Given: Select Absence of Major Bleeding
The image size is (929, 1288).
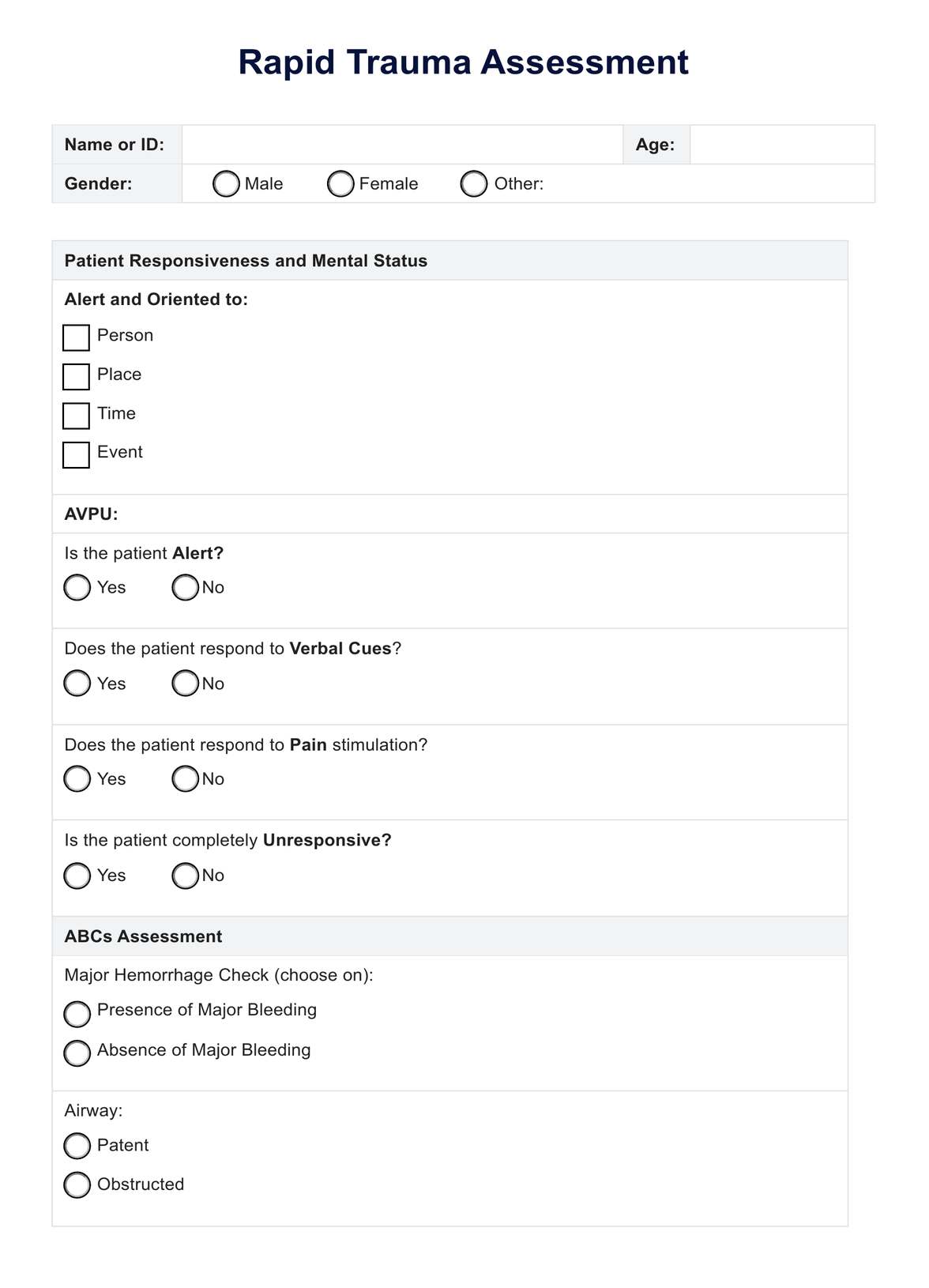Looking at the screenshot, I should (x=77, y=1053).
